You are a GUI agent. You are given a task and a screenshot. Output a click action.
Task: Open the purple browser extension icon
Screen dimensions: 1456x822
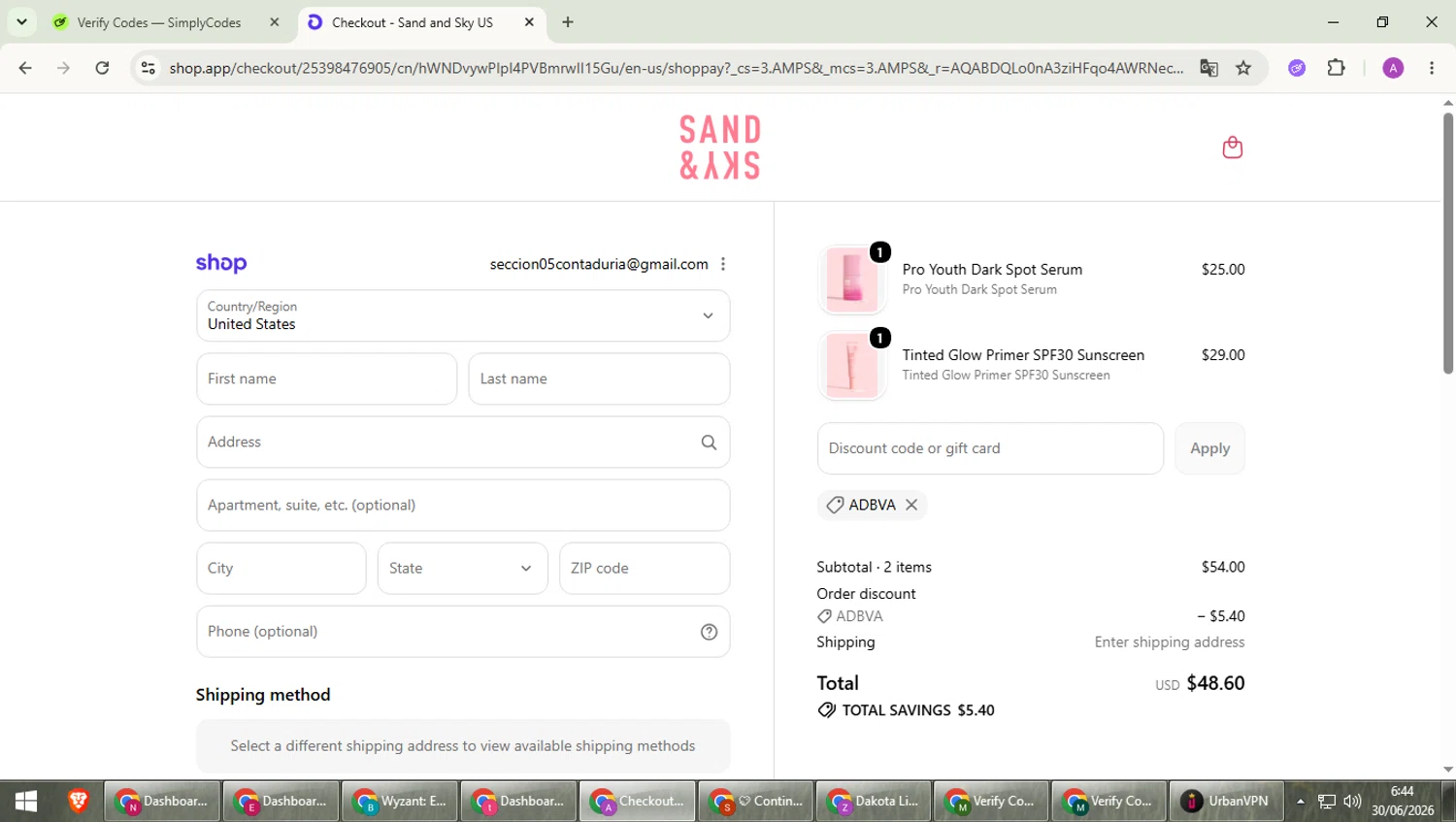tap(1297, 68)
